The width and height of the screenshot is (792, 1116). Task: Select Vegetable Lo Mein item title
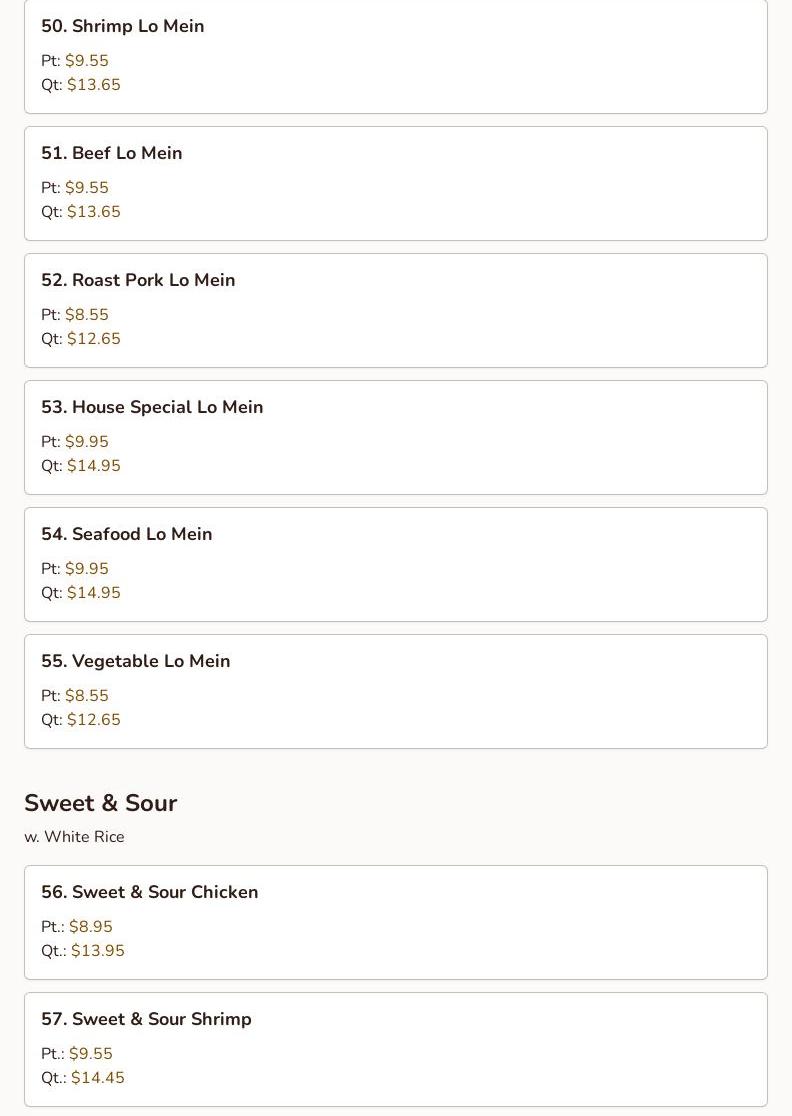coord(135,662)
